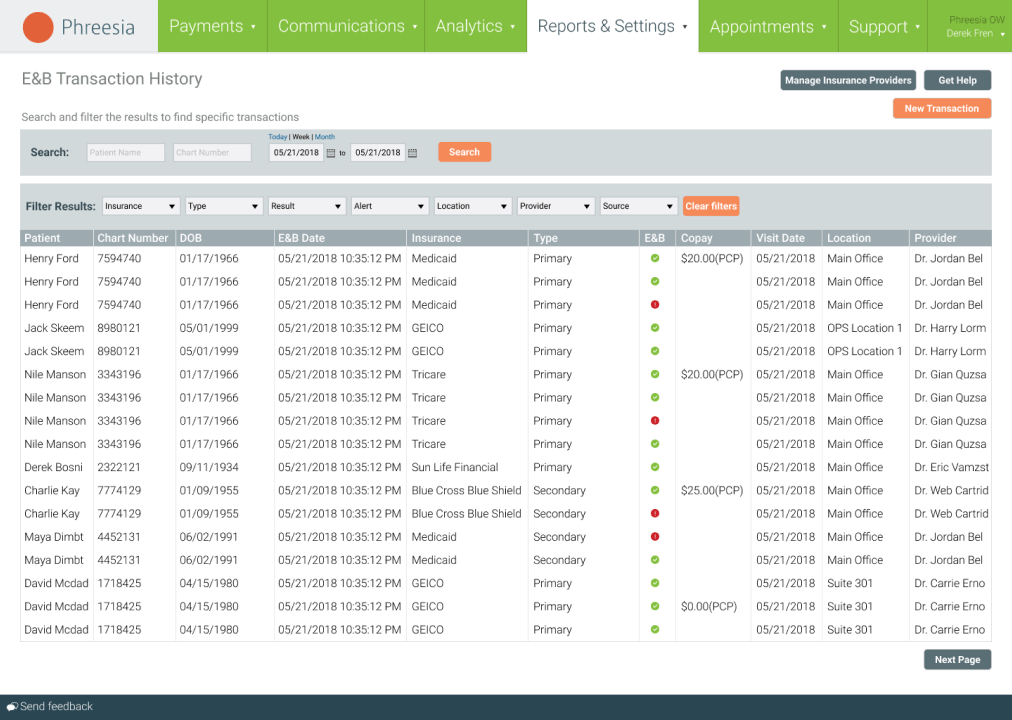The image size is (1012, 720).
Task: Click the Next Page button
Action: tap(956, 659)
